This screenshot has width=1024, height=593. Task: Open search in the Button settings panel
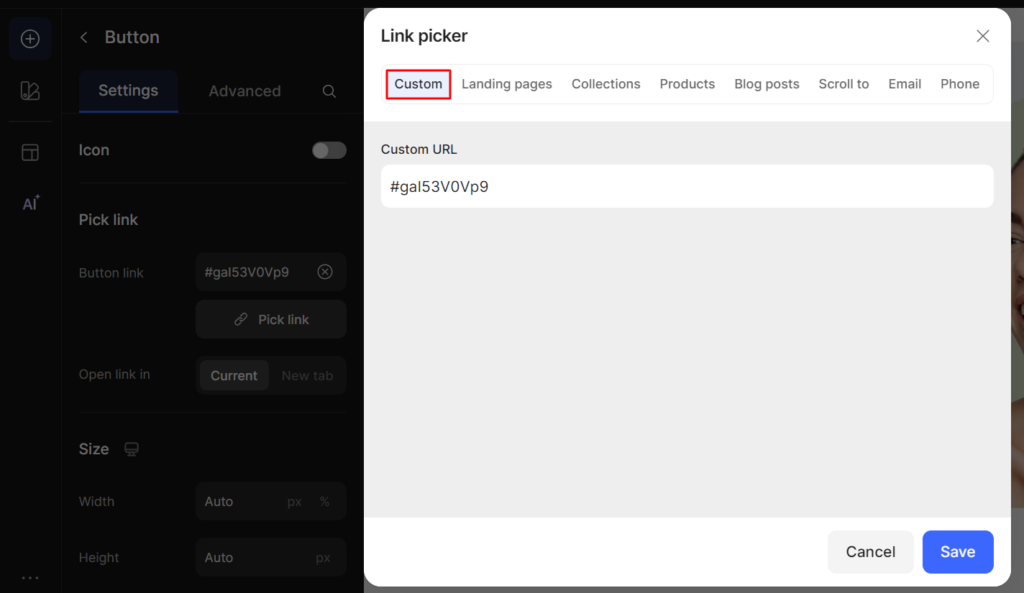tap(329, 91)
